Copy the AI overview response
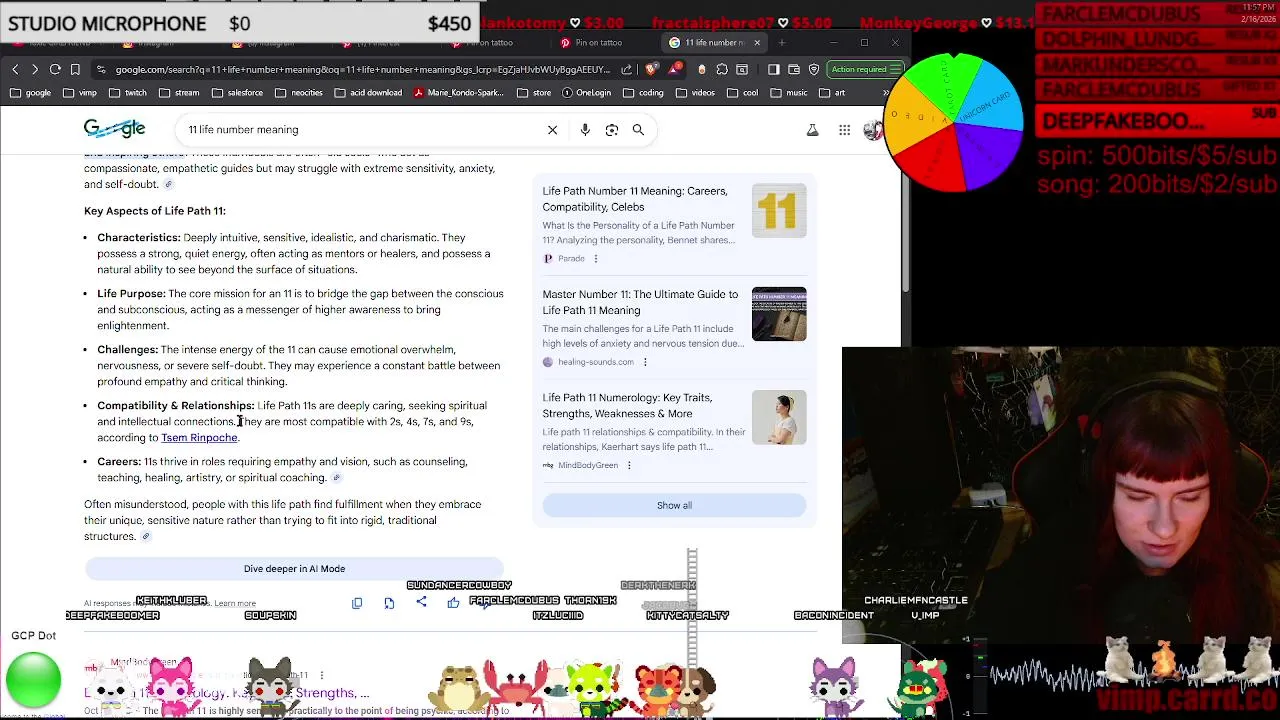Image resolution: width=1280 pixels, height=720 pixels. (x=357, y=603)
